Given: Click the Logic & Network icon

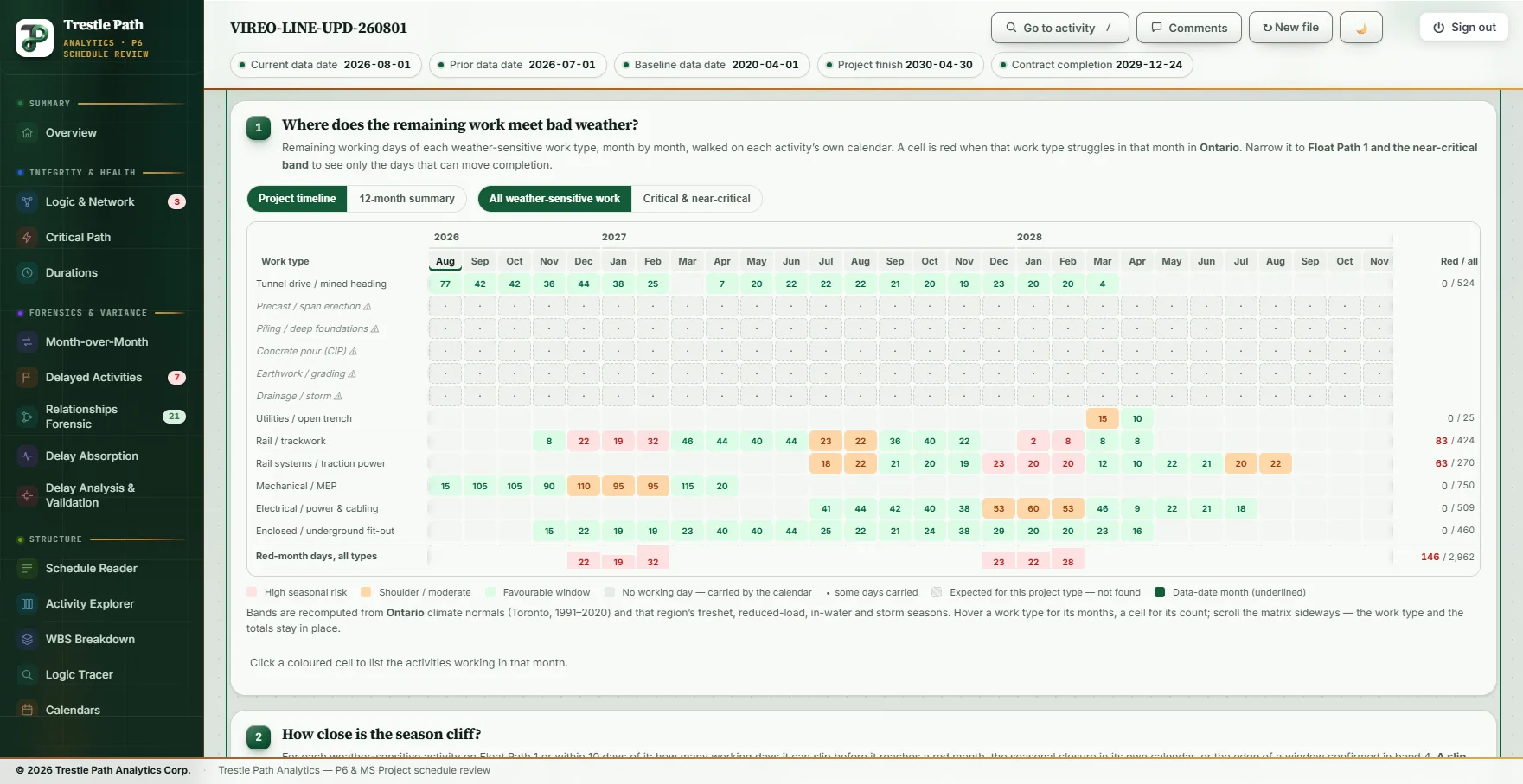Looking at the screenshot, I should click(x=28, y=202).
